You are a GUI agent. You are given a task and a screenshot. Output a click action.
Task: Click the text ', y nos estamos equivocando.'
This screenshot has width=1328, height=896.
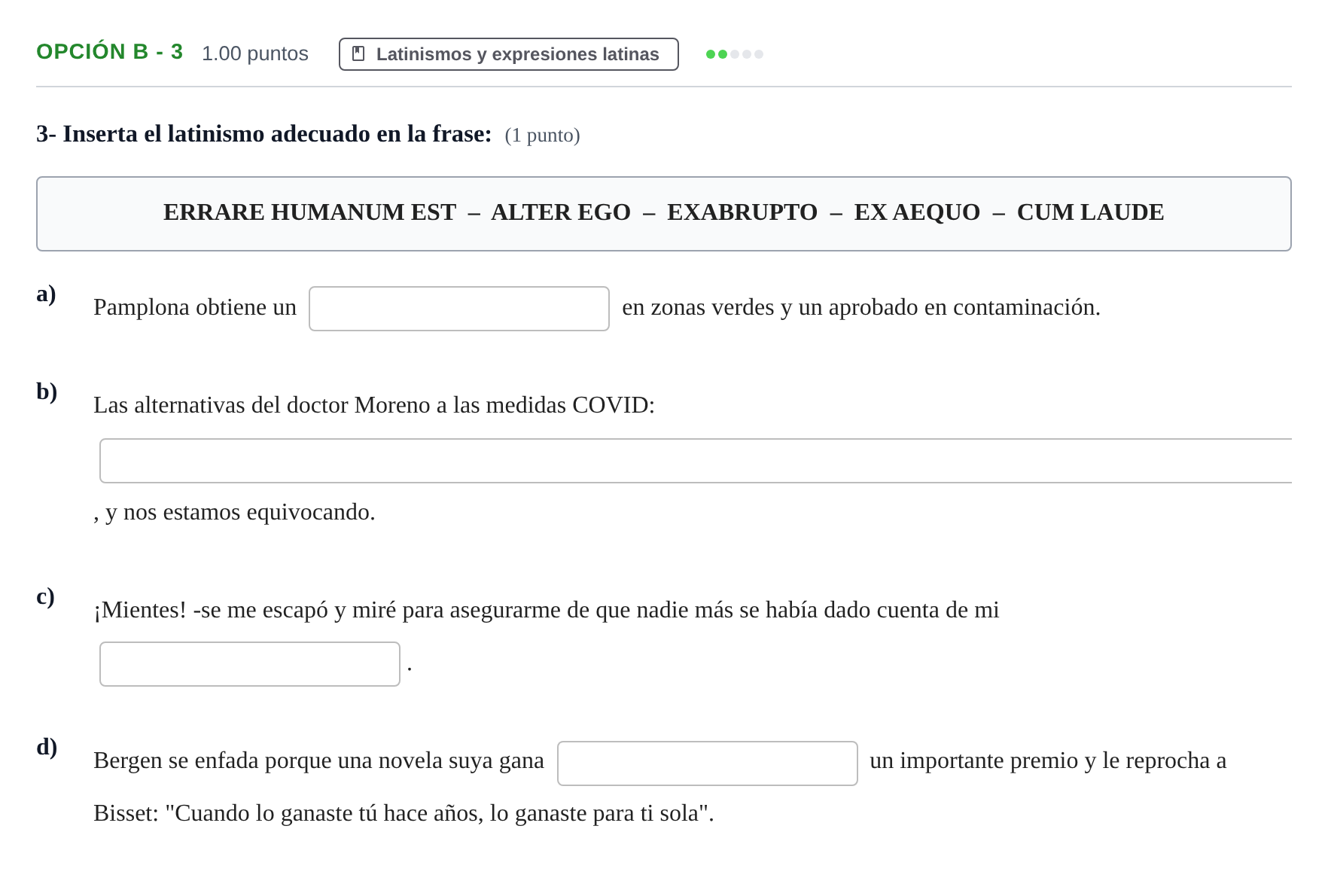(x=234, y=513)
